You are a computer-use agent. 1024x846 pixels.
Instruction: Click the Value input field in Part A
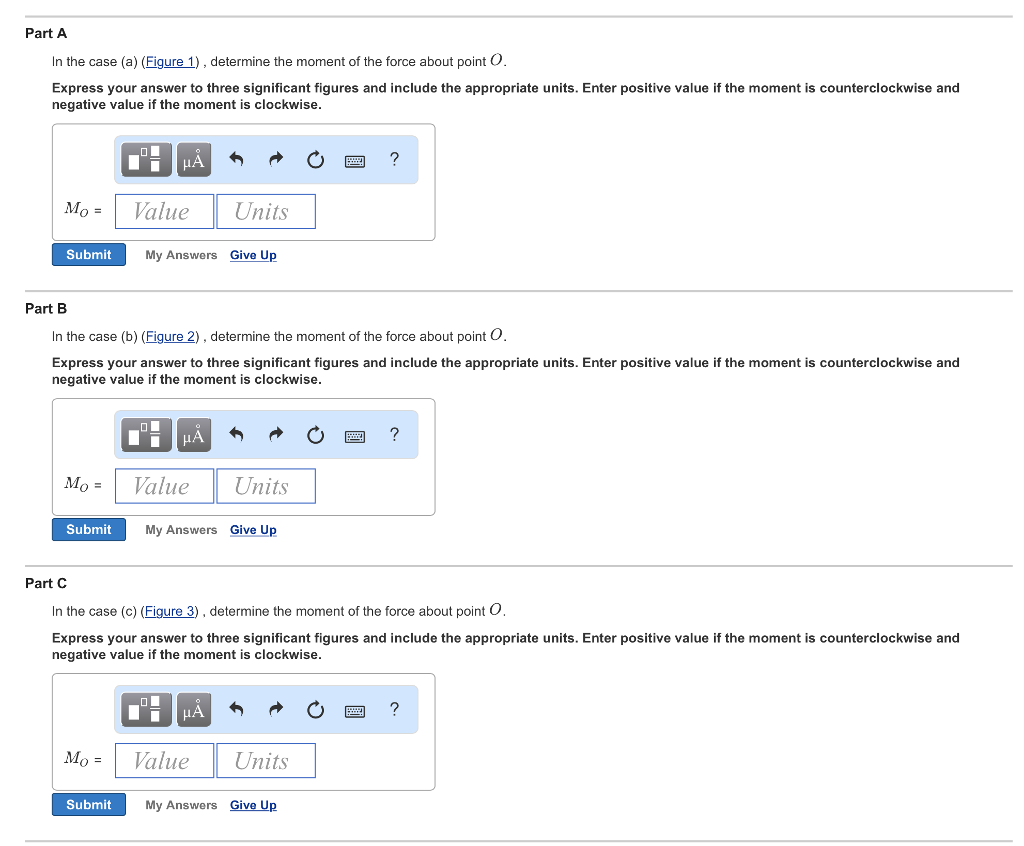pos(163,211)
